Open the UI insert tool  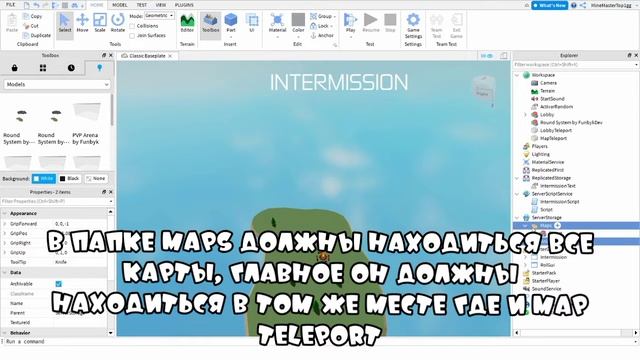[252, 24]
